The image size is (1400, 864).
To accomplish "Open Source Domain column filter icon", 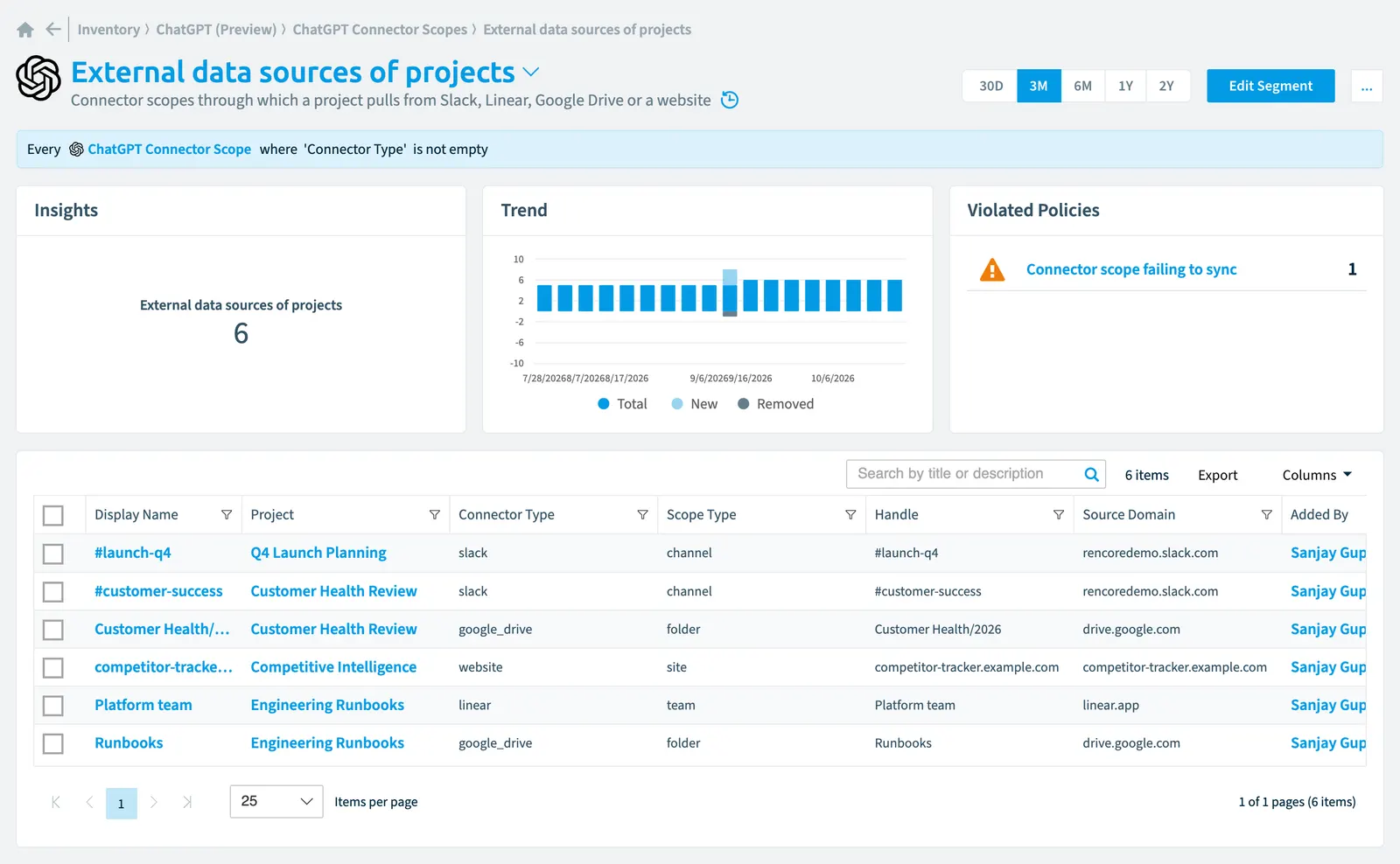I will pos(1266,515).
